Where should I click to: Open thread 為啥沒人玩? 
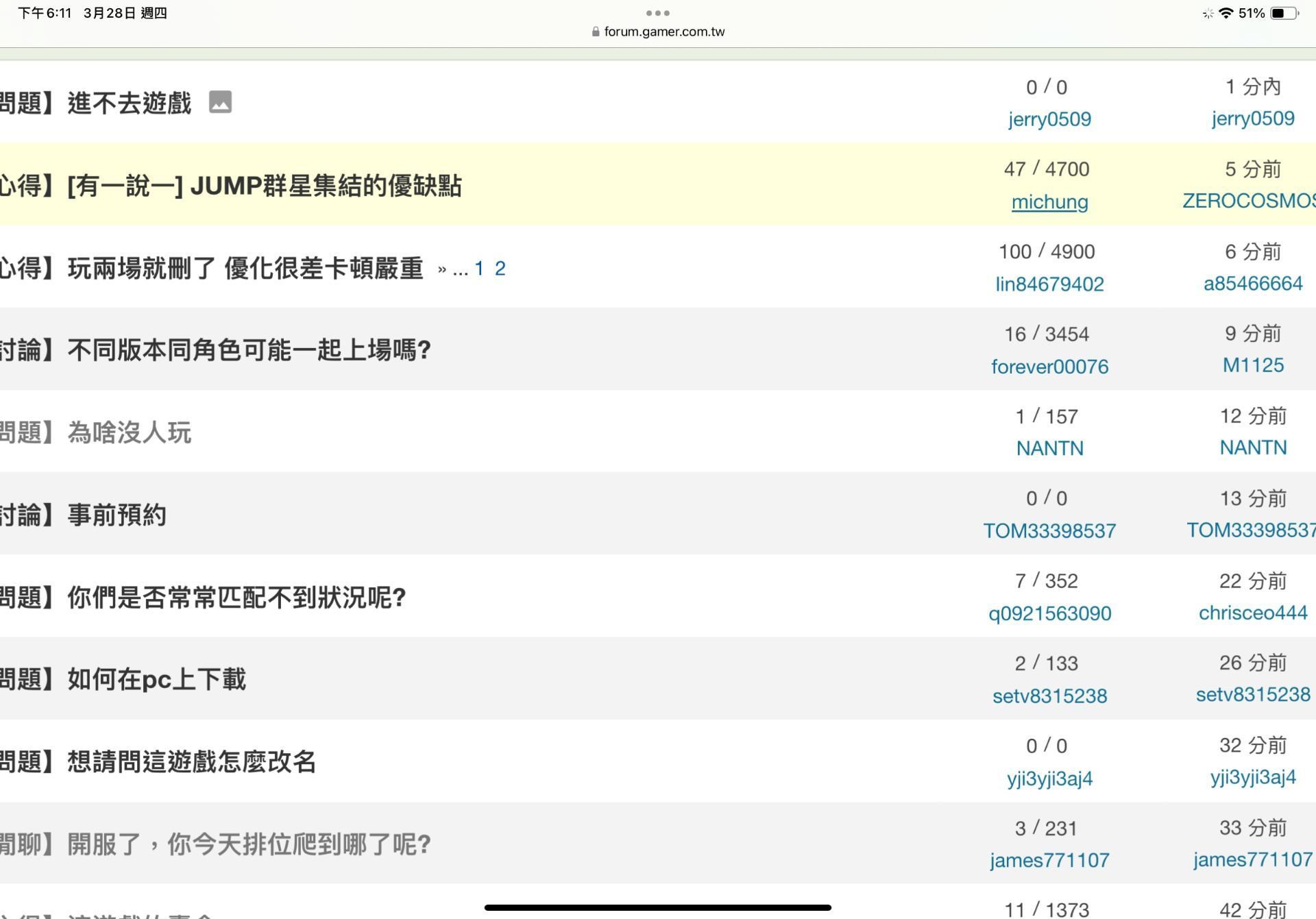pos(129,432)
